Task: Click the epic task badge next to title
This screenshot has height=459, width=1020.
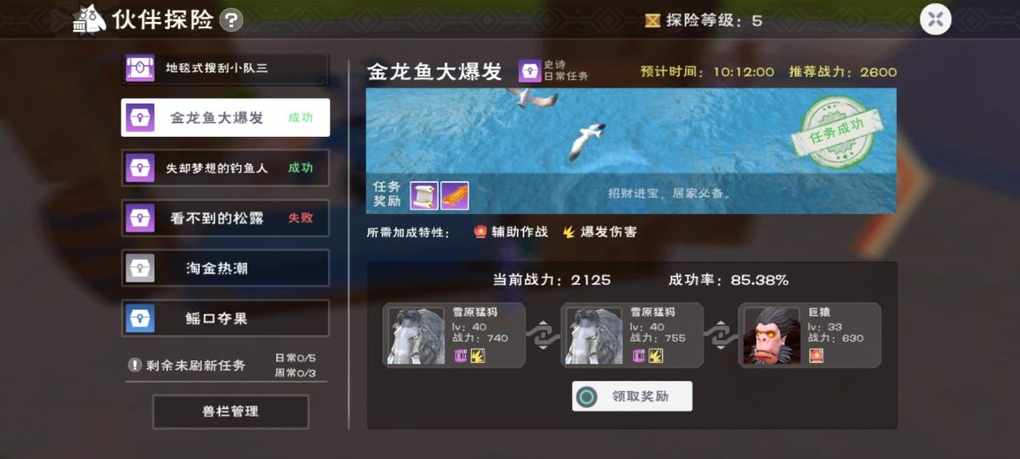Action: [x=530, y=71]
